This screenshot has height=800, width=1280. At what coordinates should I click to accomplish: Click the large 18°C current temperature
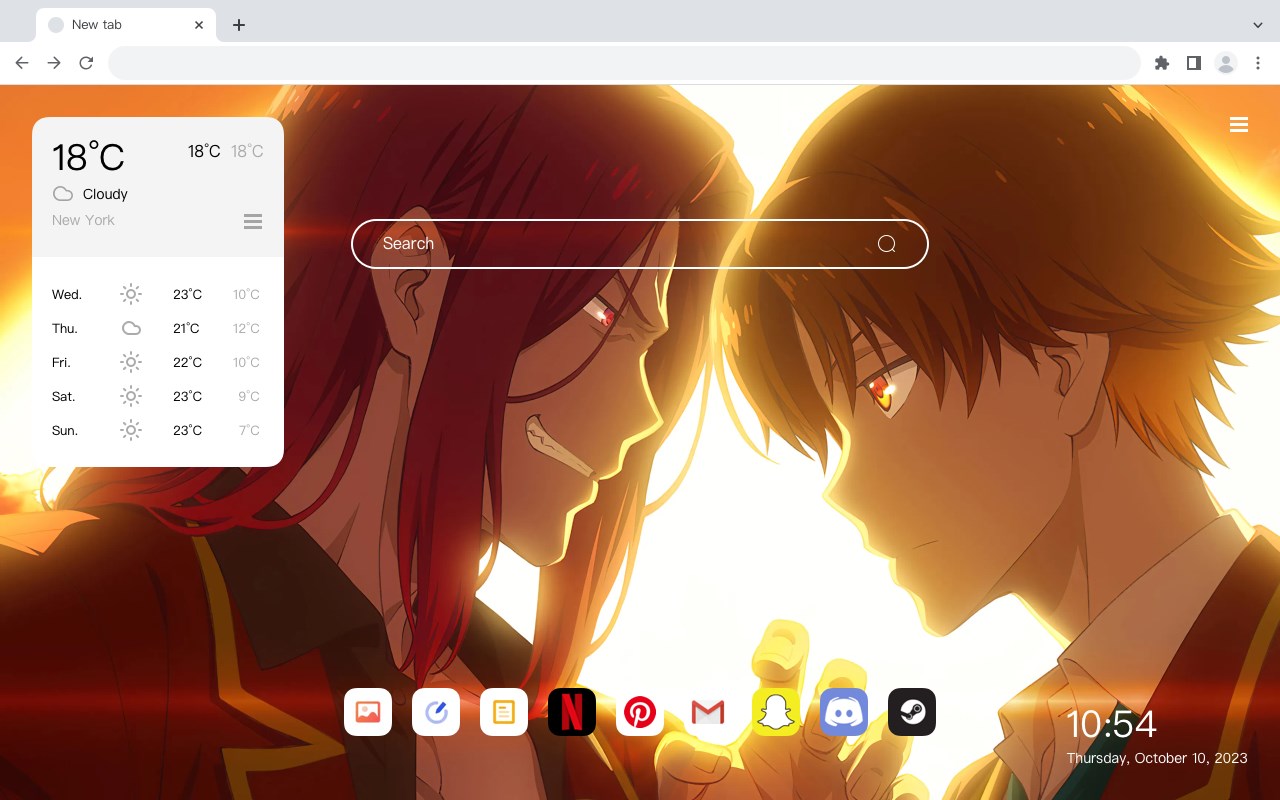pyautogui.click(x=88, y=157)
